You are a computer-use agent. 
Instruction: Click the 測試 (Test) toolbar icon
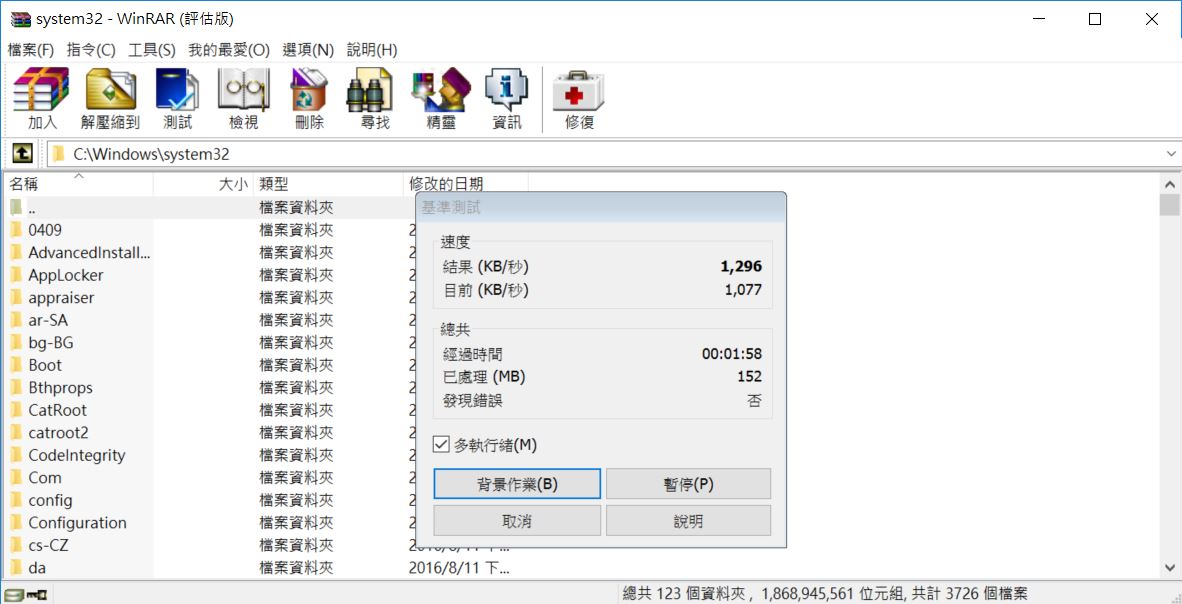(x=177, y=90)
